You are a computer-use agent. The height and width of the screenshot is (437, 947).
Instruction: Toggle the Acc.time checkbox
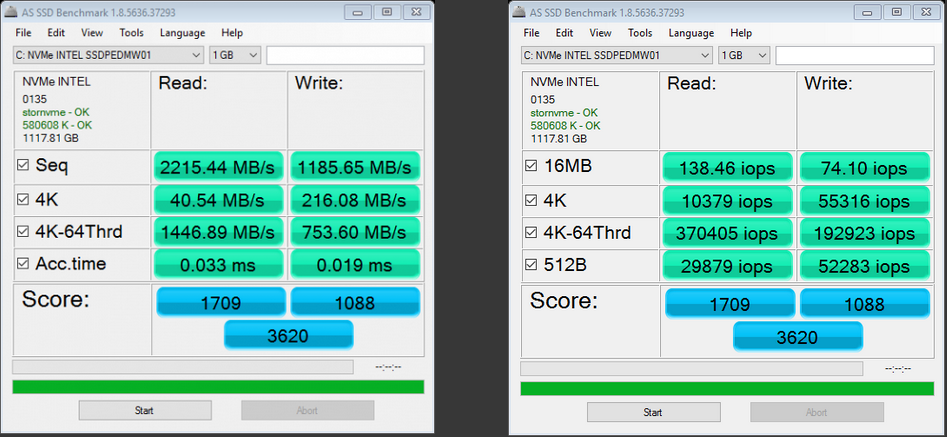pos(23,264)
